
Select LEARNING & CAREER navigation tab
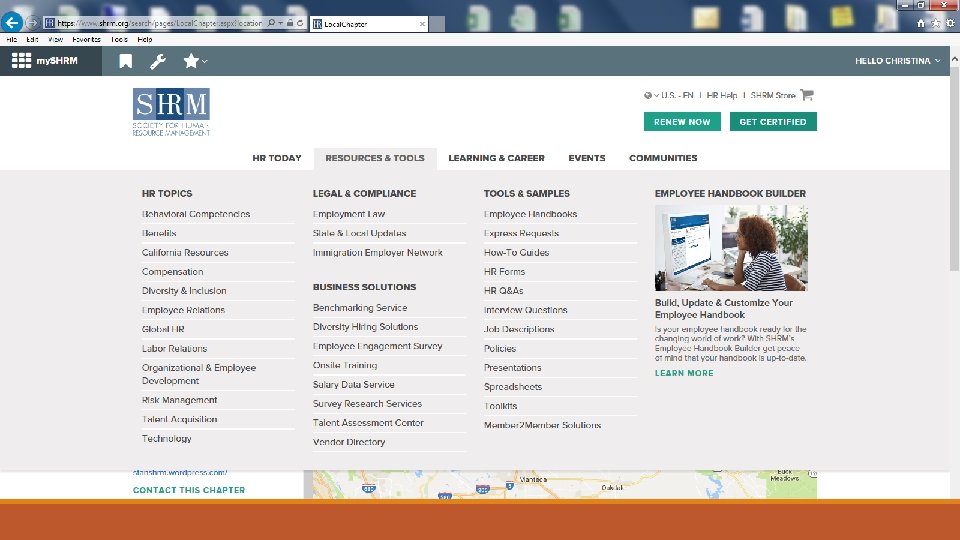[x=497, y=158]
